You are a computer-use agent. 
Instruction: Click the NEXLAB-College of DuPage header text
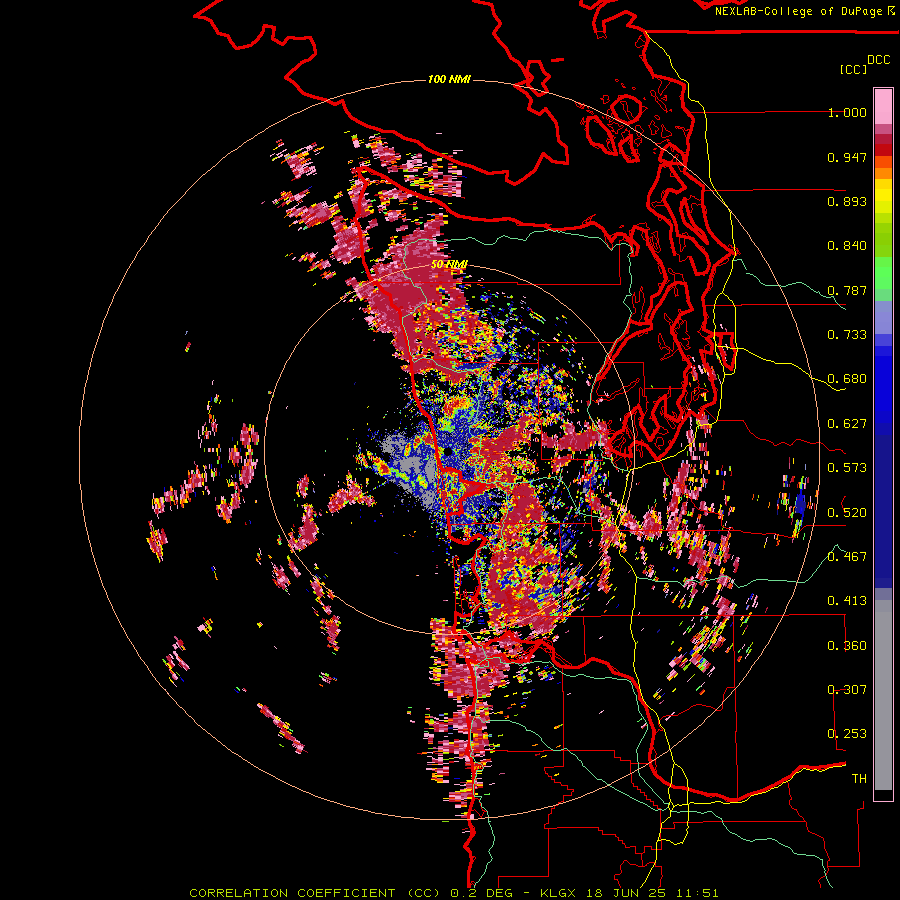point(804,11)
